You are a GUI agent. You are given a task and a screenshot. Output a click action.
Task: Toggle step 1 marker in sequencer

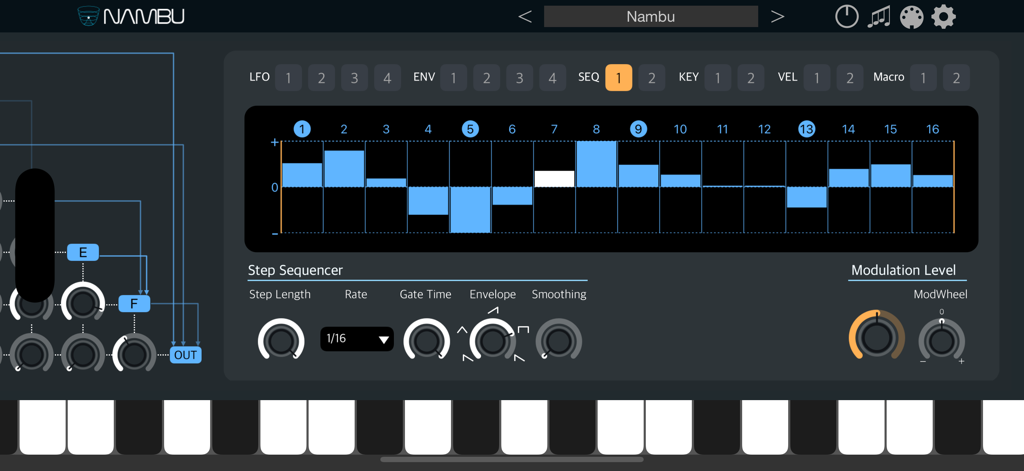click(x=302, y=129)
